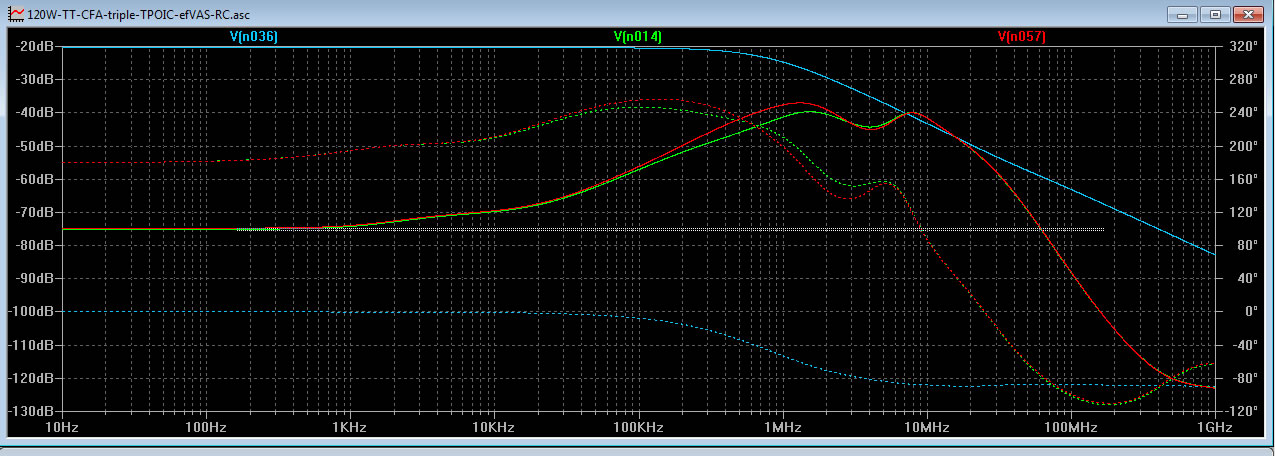Click the 120° phase axis label
1275x456 pixels.
[x=1243, y=212]
